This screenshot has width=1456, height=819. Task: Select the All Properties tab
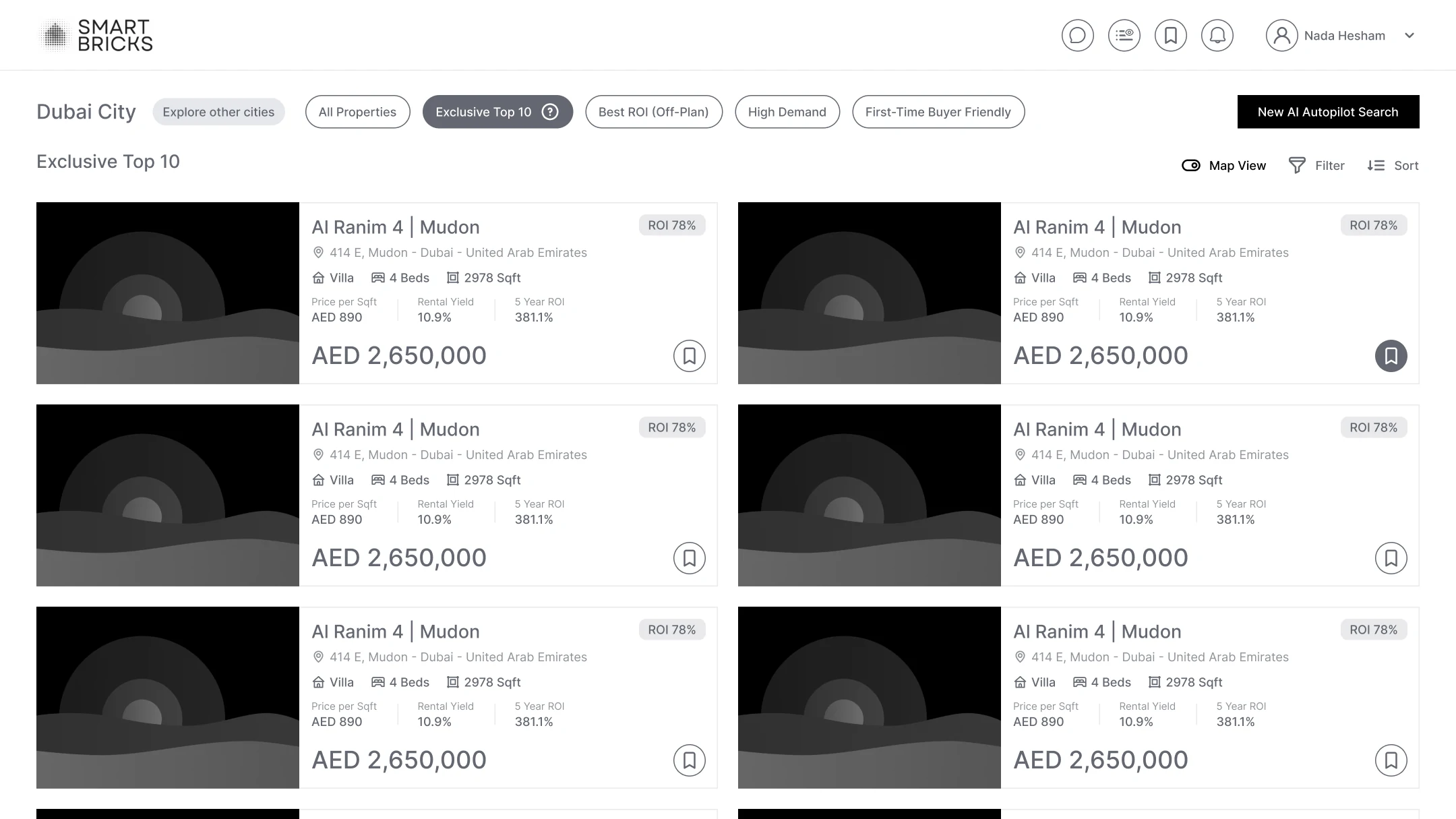point(357,112)
